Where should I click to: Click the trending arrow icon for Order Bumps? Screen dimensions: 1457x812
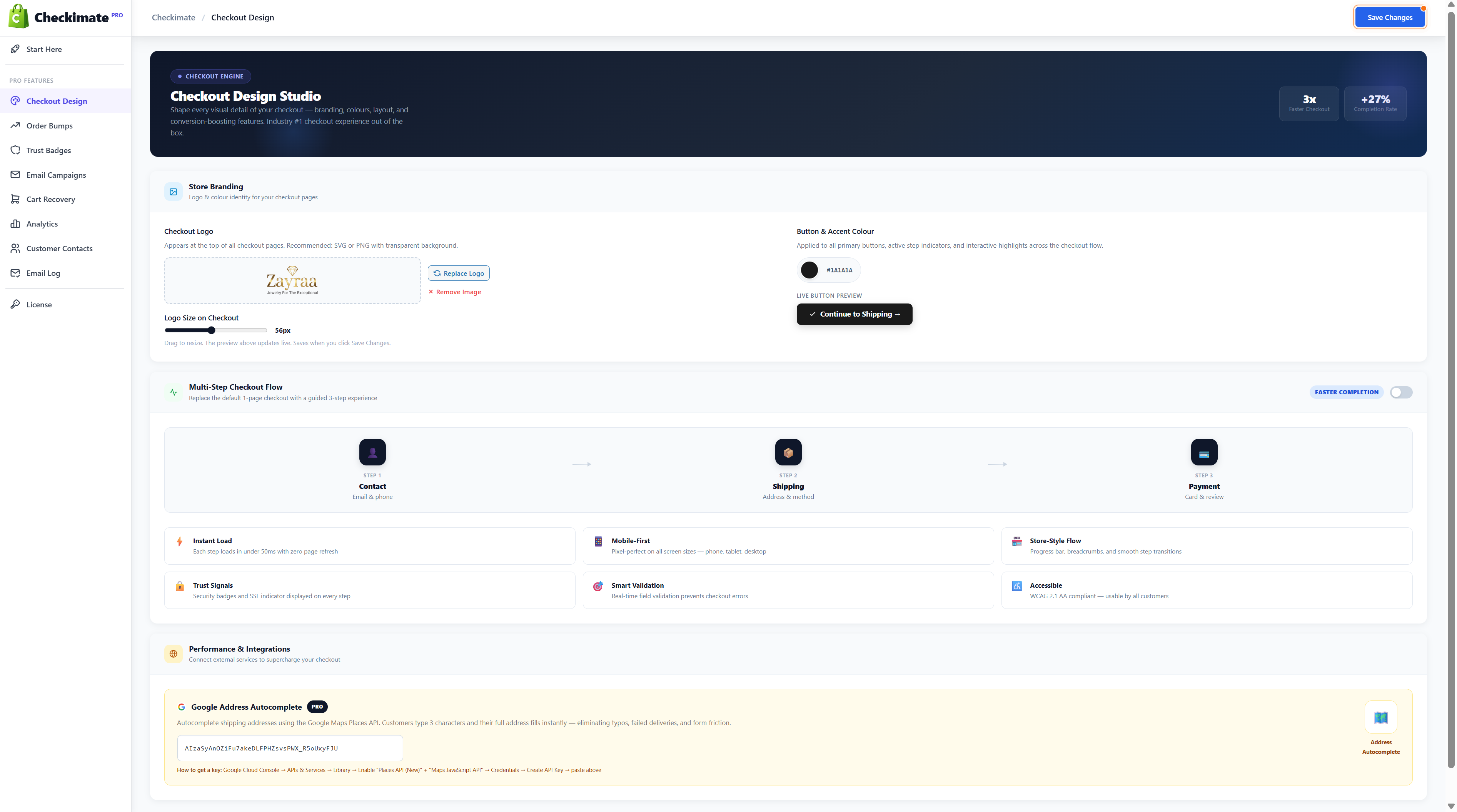click(x=15, y=125)
